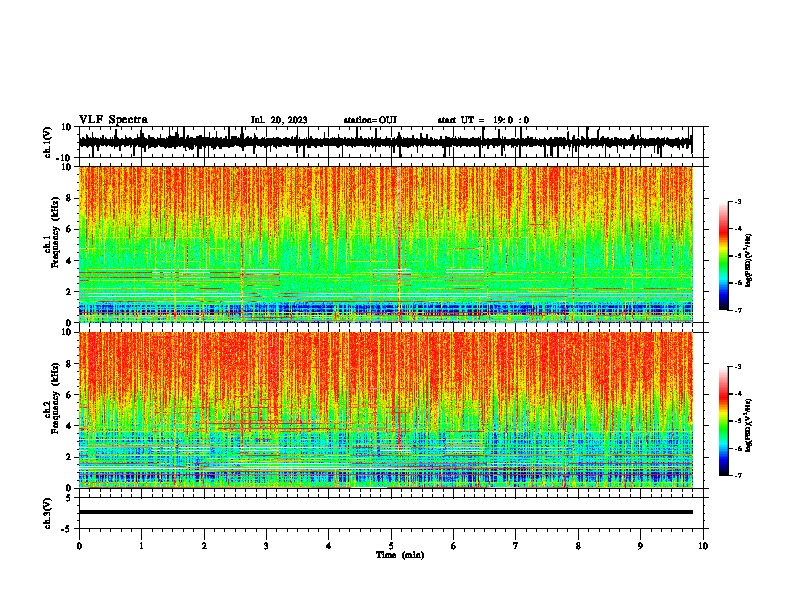
Task: Click the "-7" label on ch.2 color scale
Action: (737, 475)
